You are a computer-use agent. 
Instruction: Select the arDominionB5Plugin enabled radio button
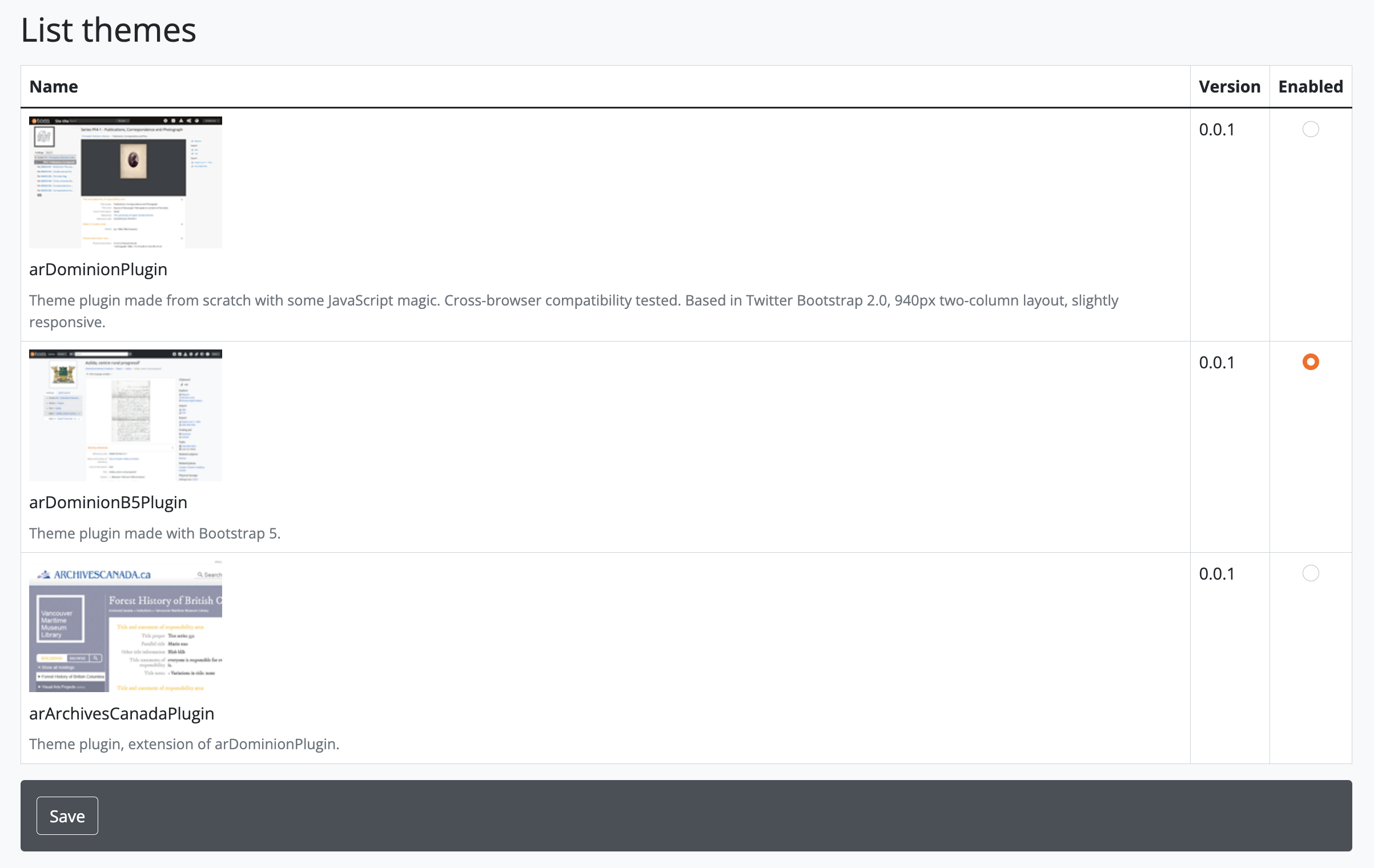(x=1310, y=362)
